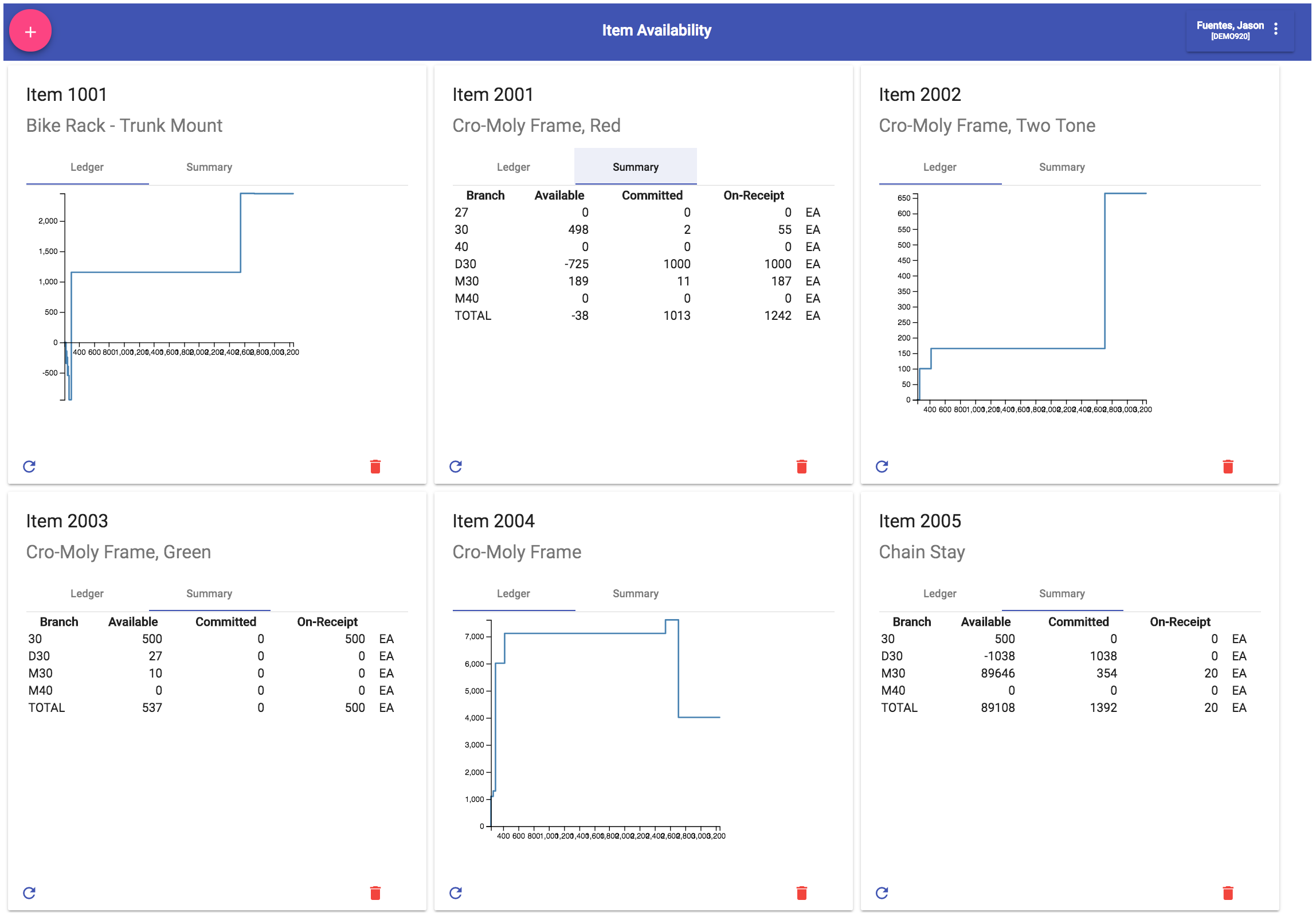Refresh the Item 2003 card
The width and height of the screenshot is (1316, 916).
29,893
